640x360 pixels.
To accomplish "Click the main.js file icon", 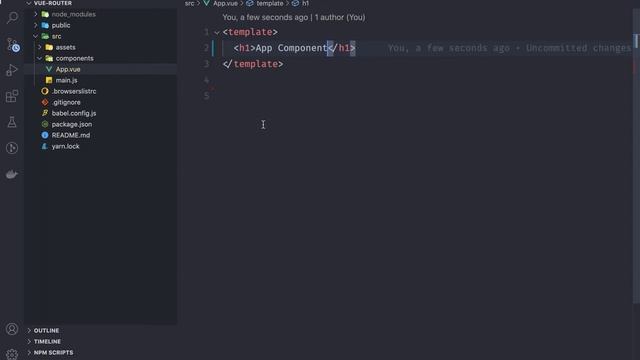I will click(x=49, y=80).
